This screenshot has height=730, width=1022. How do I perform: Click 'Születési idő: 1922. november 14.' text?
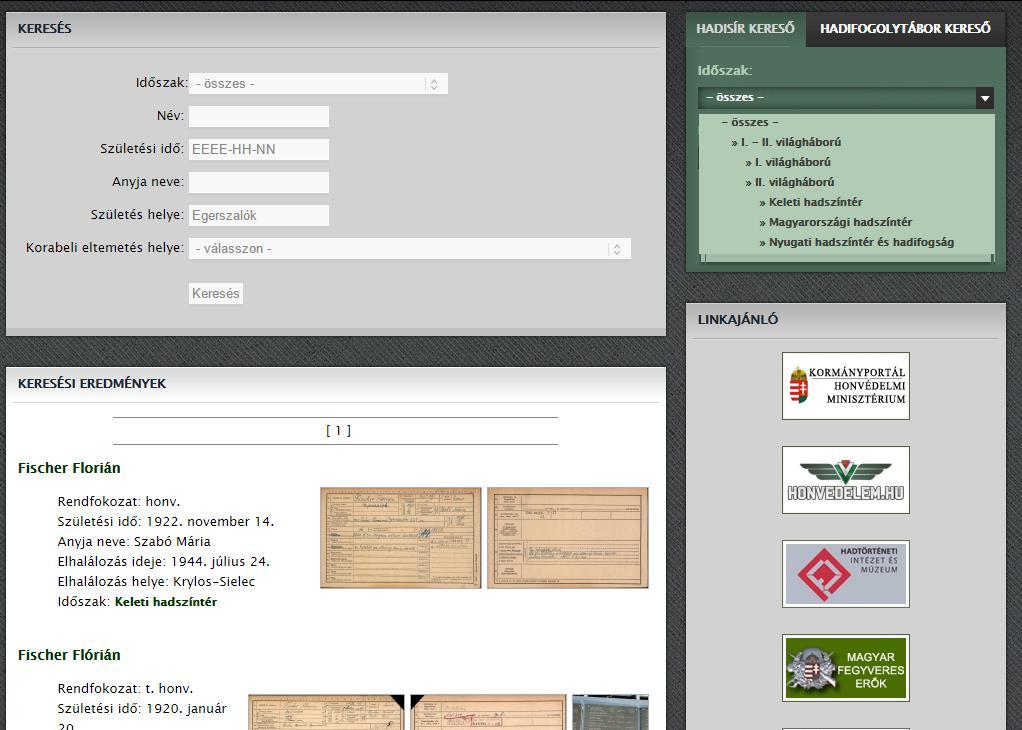(166, 521)
